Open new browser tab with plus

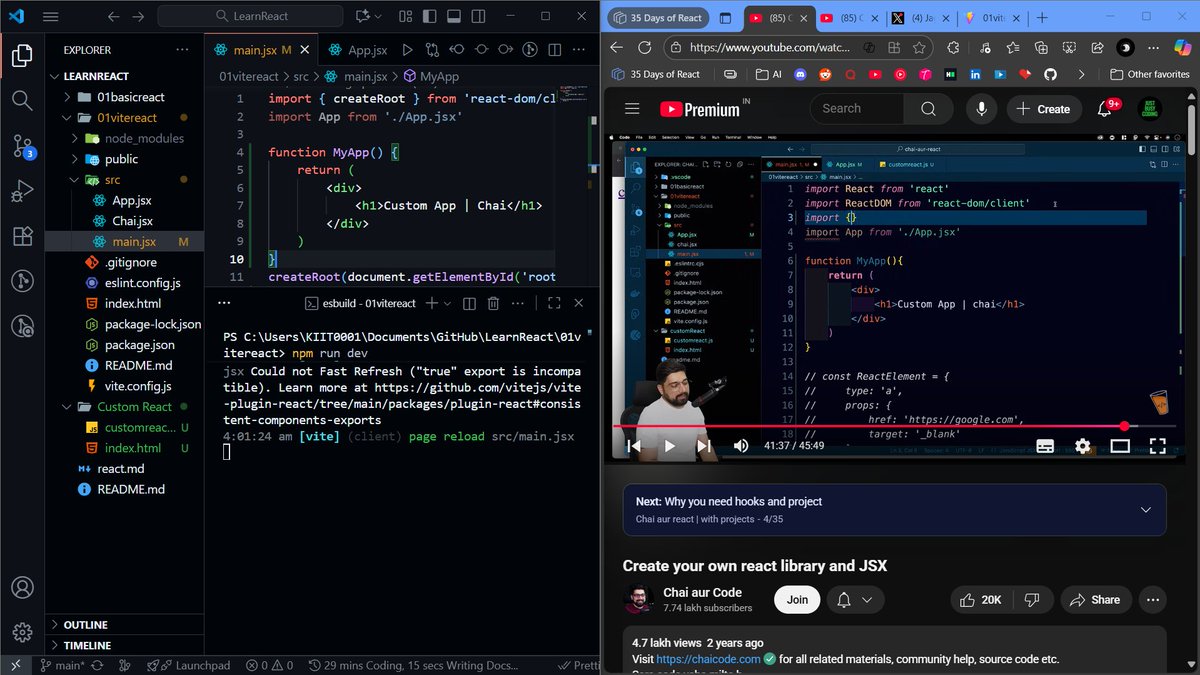tap(1042, 18)
